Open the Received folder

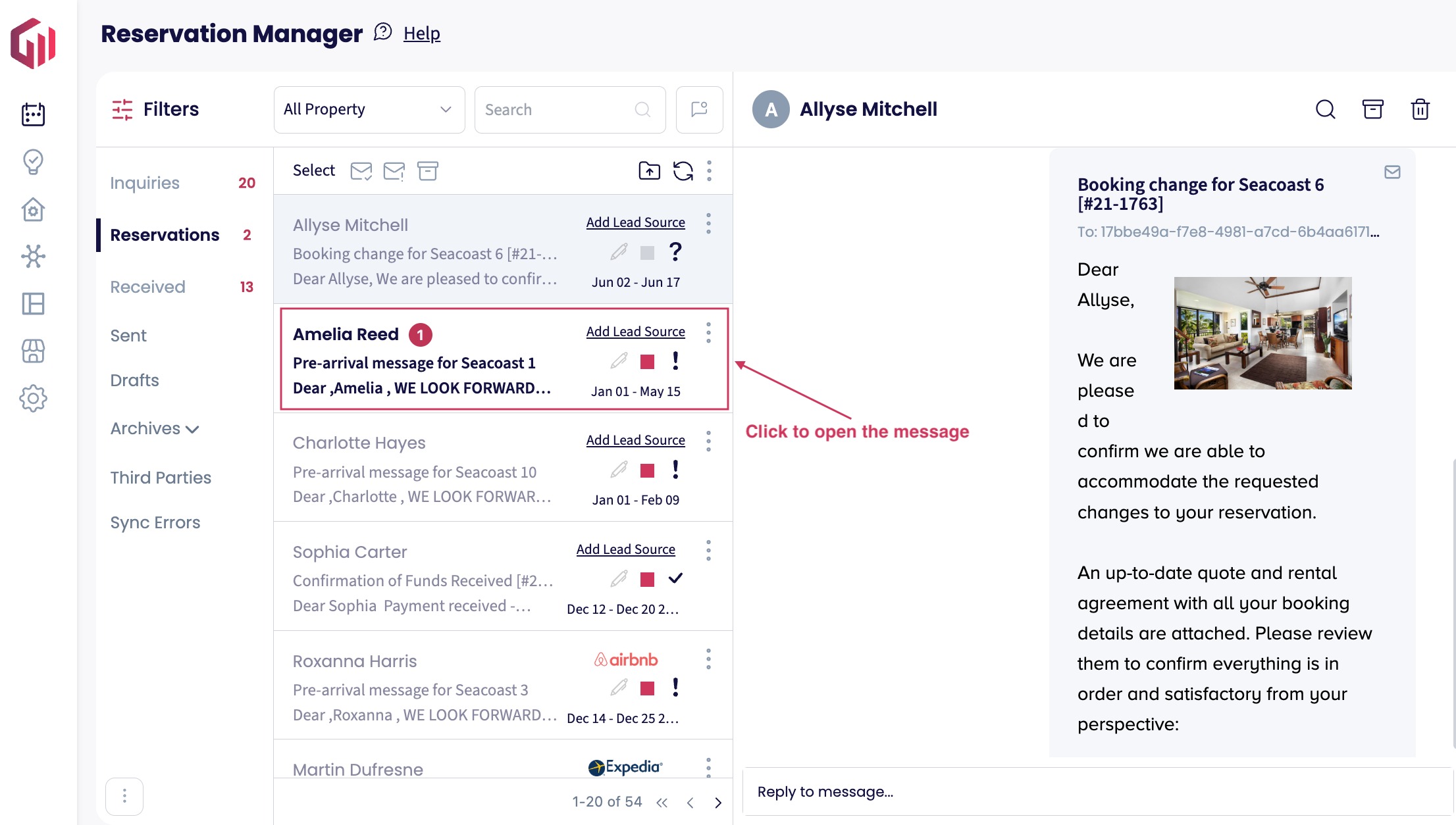(147, 287)
